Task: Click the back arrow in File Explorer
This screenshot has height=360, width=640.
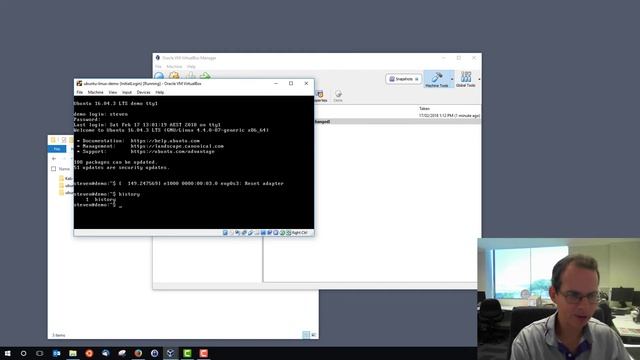Action: tap(54, 158)
